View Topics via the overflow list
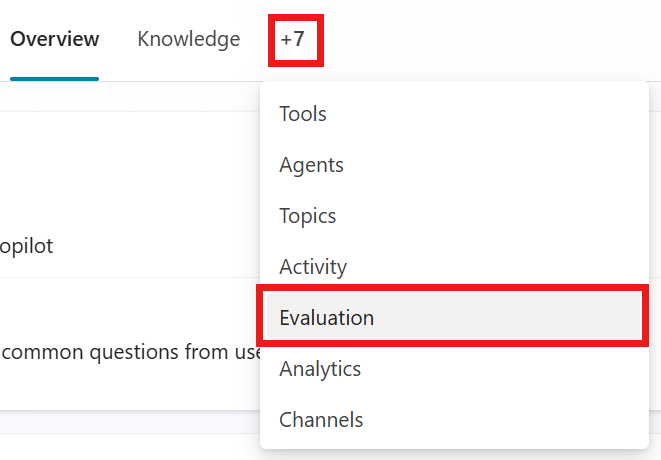The width and height of the screenshot is (661, 460). pyautogui.click(x=307, y=216)
